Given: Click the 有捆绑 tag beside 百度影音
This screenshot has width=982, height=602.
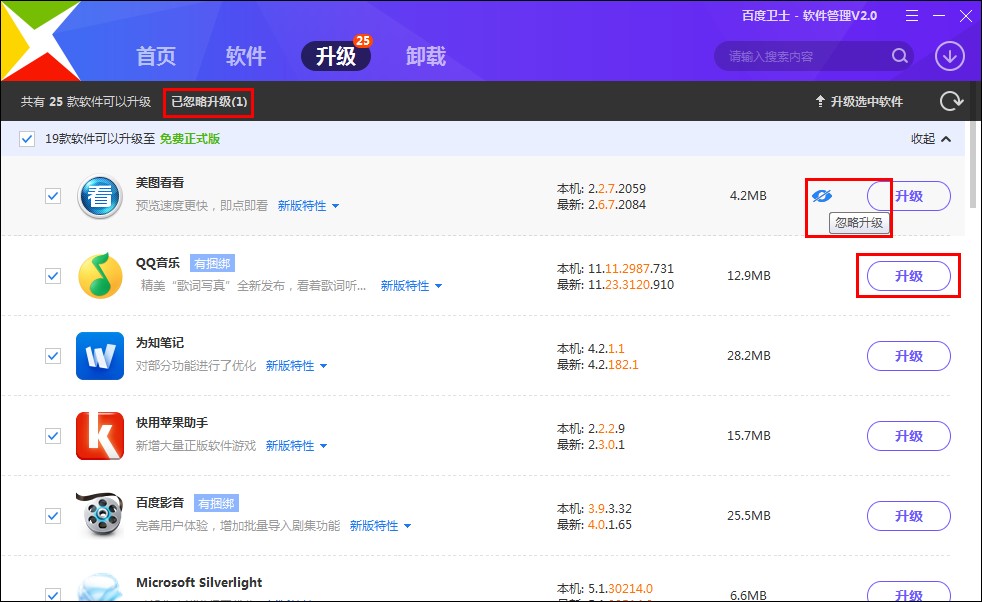Looking at the screenshot, I should point(216,503).
